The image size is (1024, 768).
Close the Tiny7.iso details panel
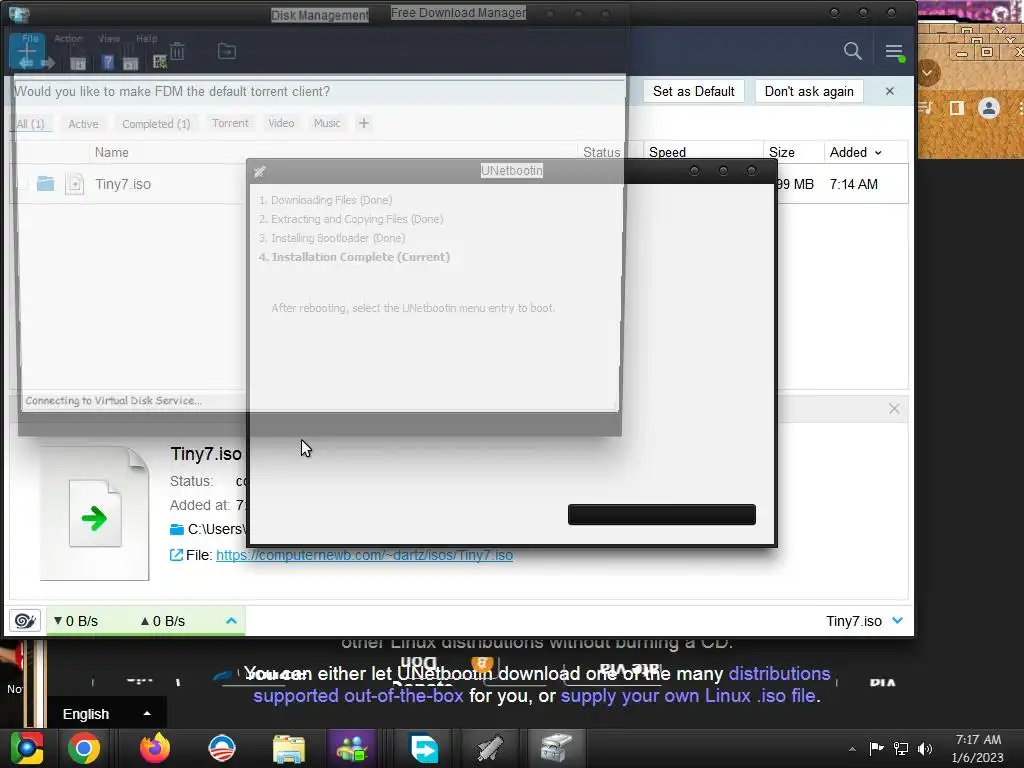click(894, 409)
